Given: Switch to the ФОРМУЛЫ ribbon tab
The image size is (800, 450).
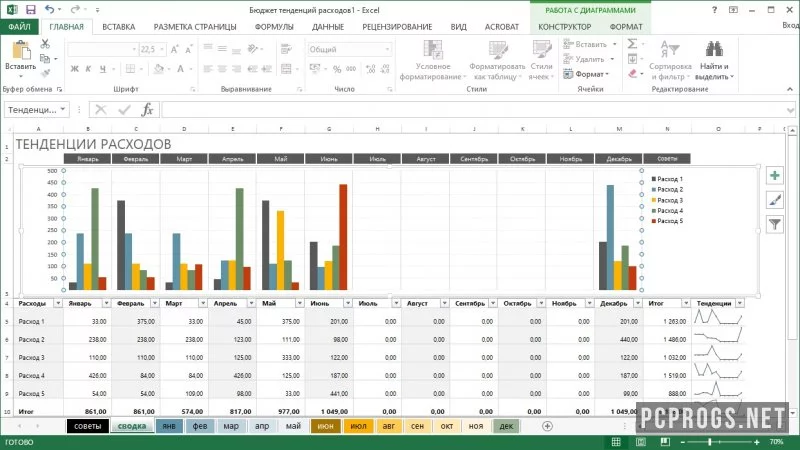Looking at the screenshot, I should [x=274, y=27].
